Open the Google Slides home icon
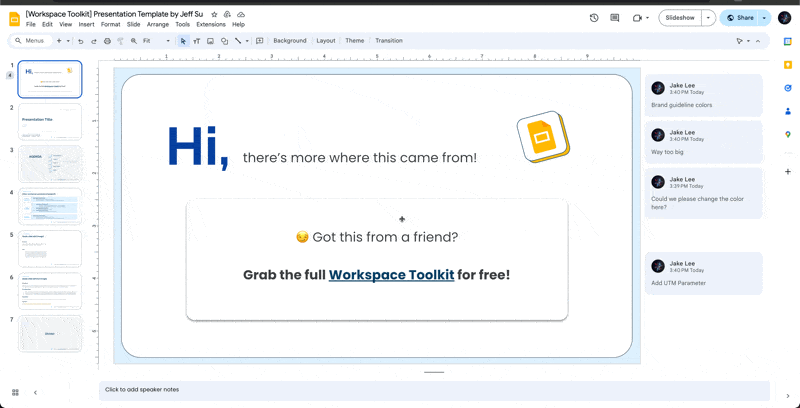The width and height of the screenshot is (800, 408). [14, 19]
